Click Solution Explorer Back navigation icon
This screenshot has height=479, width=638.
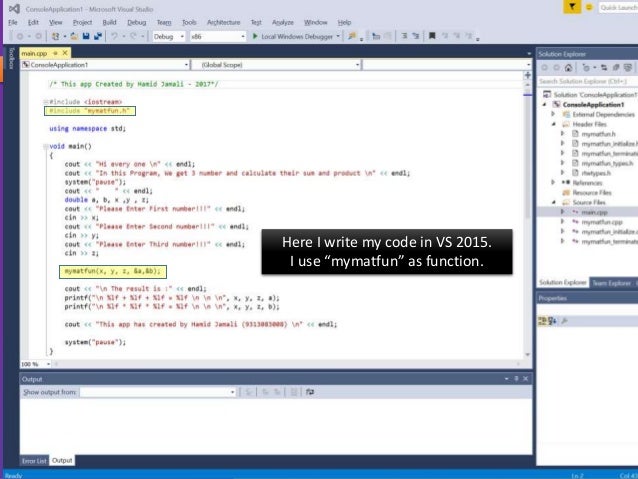(544, 68)
